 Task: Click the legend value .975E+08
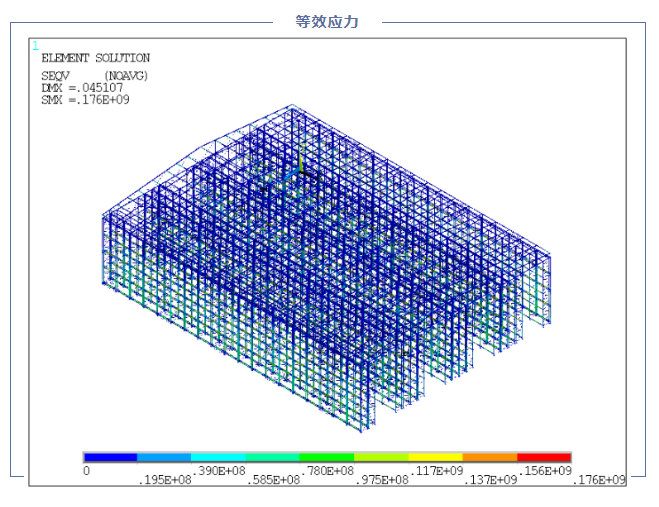point(382,480)
